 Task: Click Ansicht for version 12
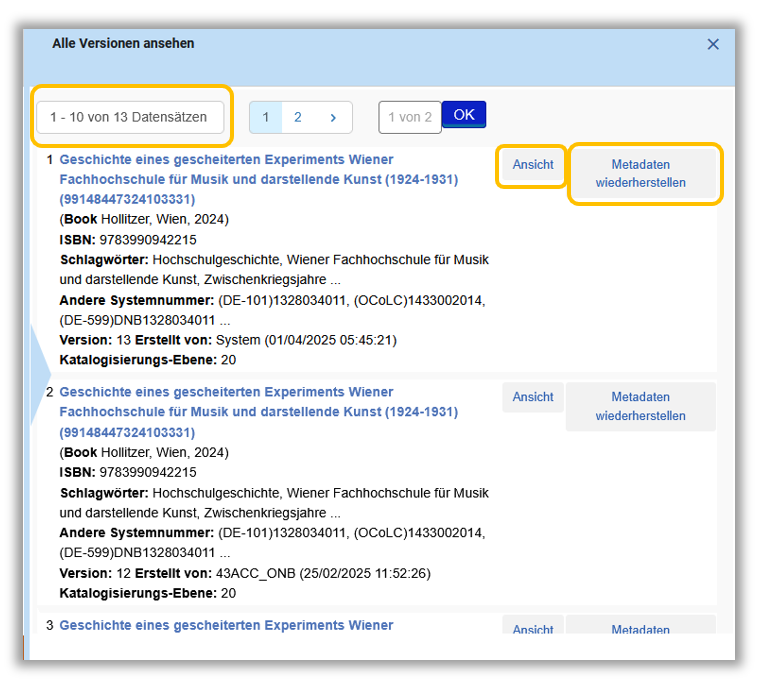click(533, 397)
